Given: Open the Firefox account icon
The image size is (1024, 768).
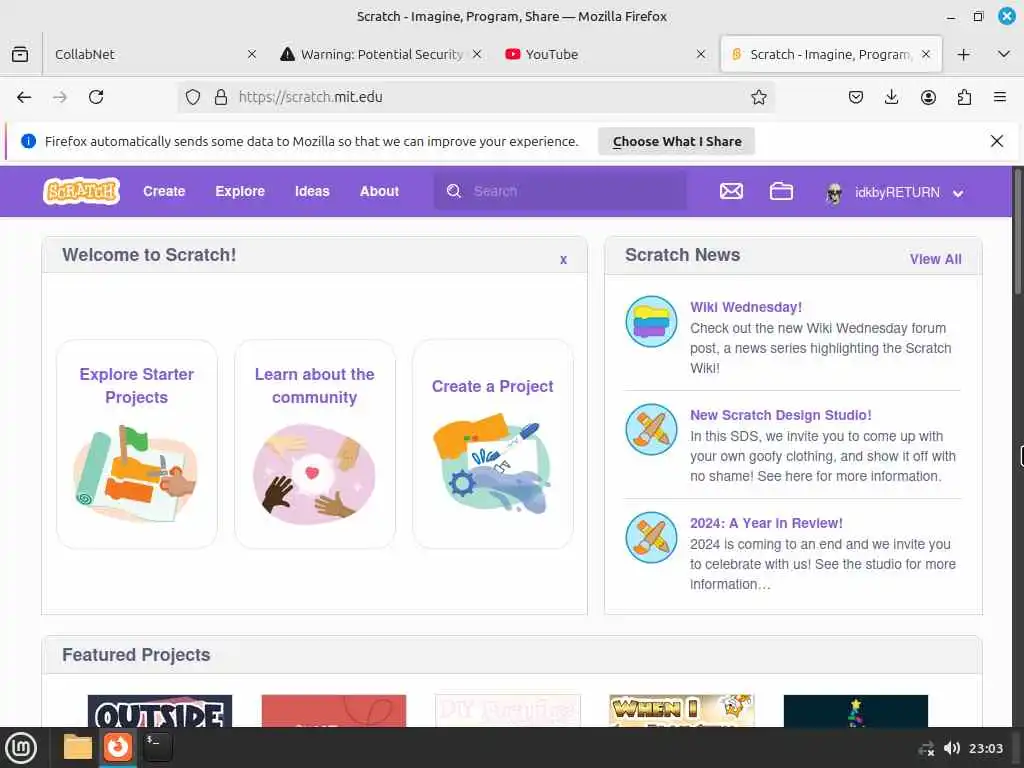Looking at the screenshot, I should pos(928,97).
